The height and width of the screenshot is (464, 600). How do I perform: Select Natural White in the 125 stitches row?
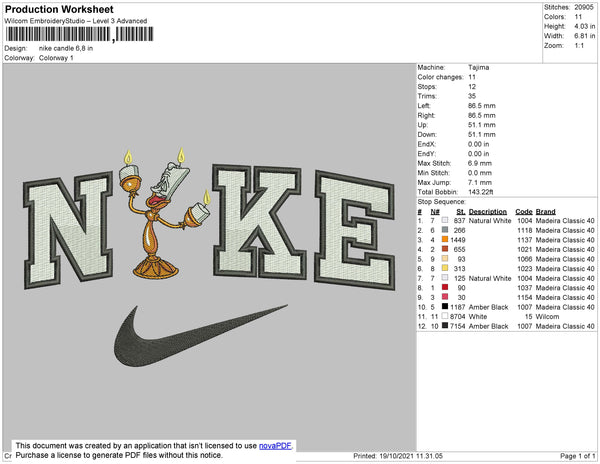coord(490,278)
